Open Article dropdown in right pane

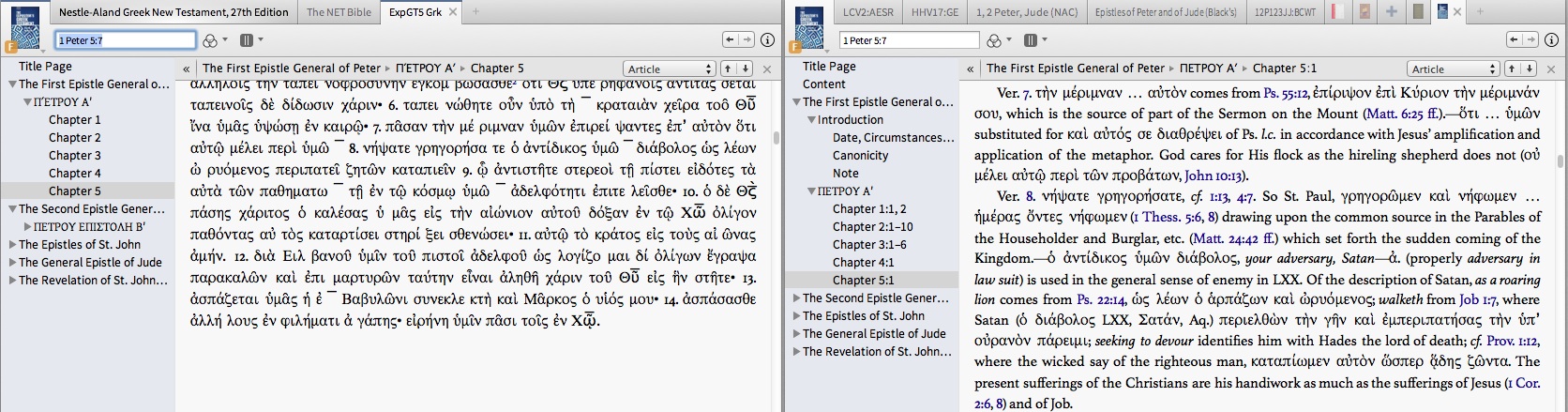(1453, 69)
